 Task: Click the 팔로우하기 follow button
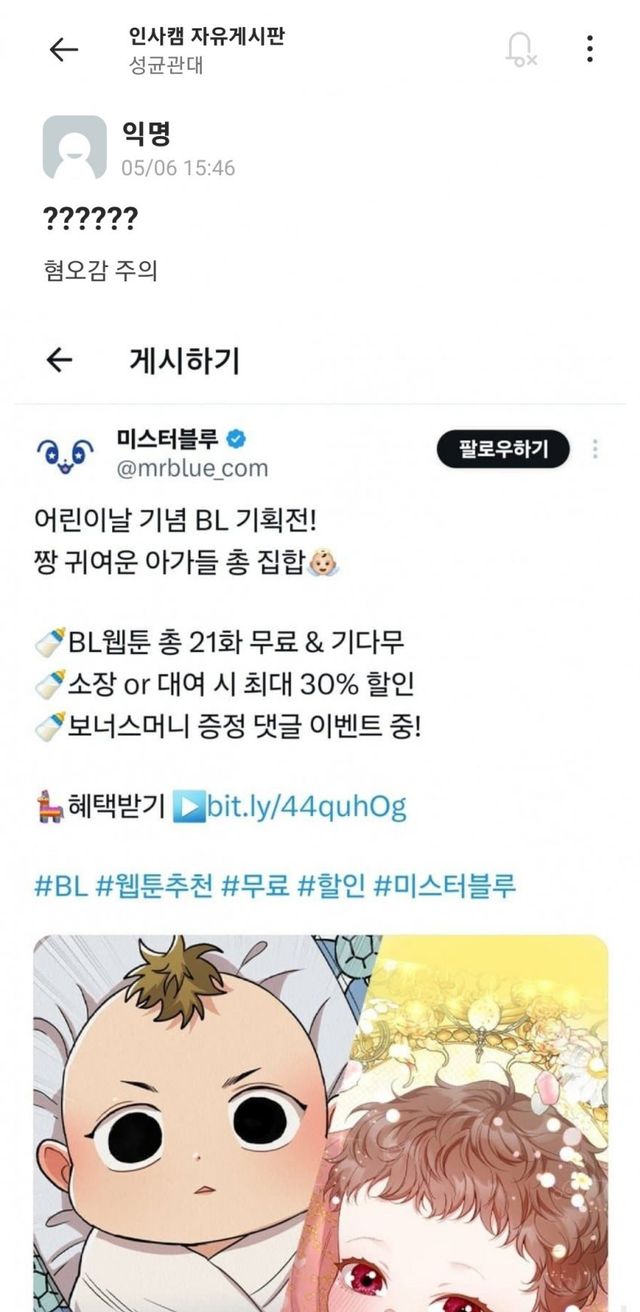[x=503, y=449]
